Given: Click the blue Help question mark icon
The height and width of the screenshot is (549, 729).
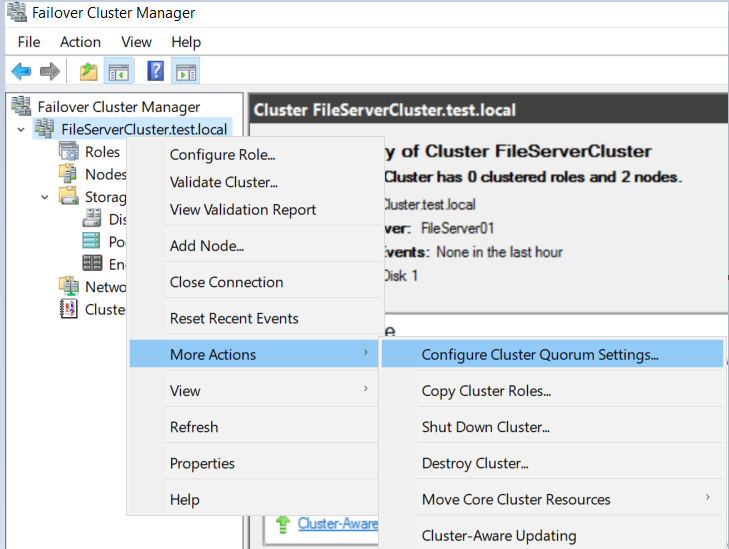Looking at the screenshot, I should (x=156, y=71).
